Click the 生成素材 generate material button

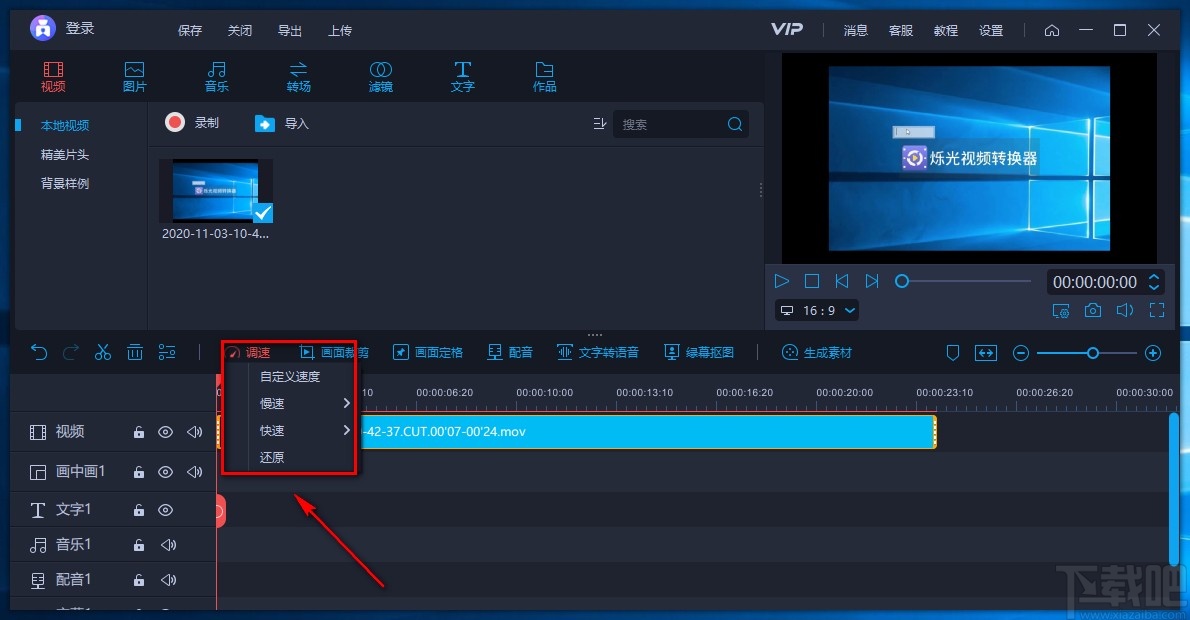click(x=817, y=352)
